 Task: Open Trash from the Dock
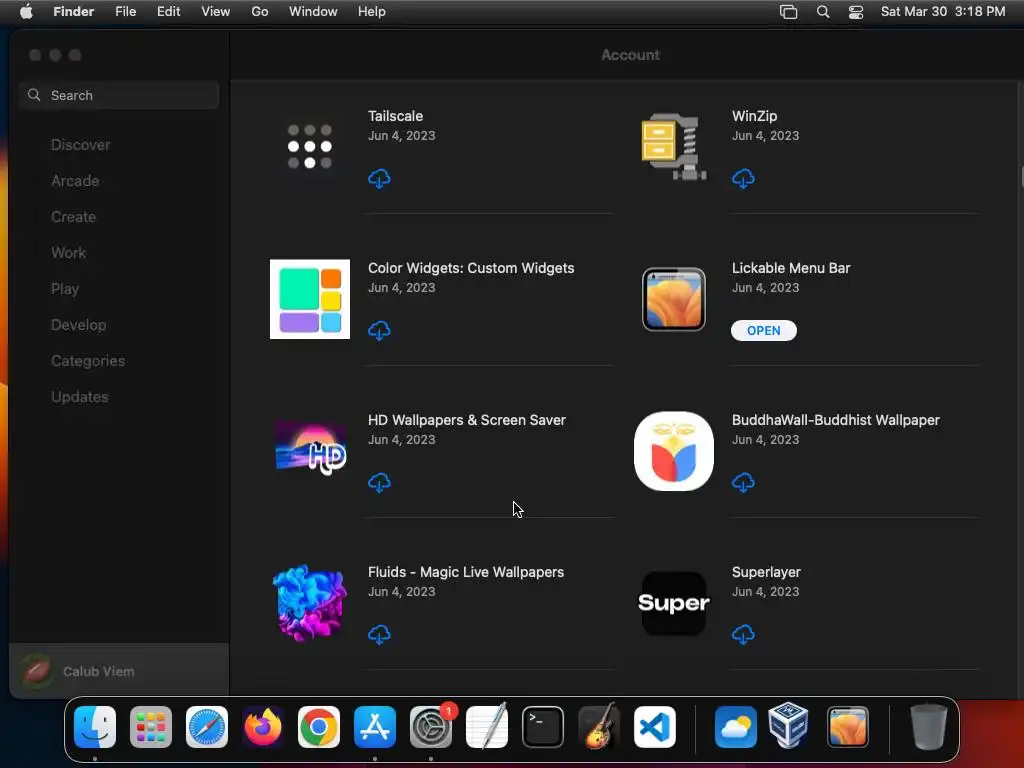[x=928, y=726]
